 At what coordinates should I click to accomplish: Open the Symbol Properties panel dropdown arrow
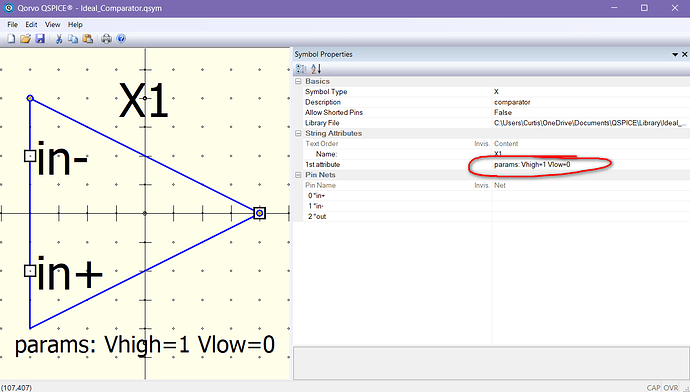coord(675,55)
